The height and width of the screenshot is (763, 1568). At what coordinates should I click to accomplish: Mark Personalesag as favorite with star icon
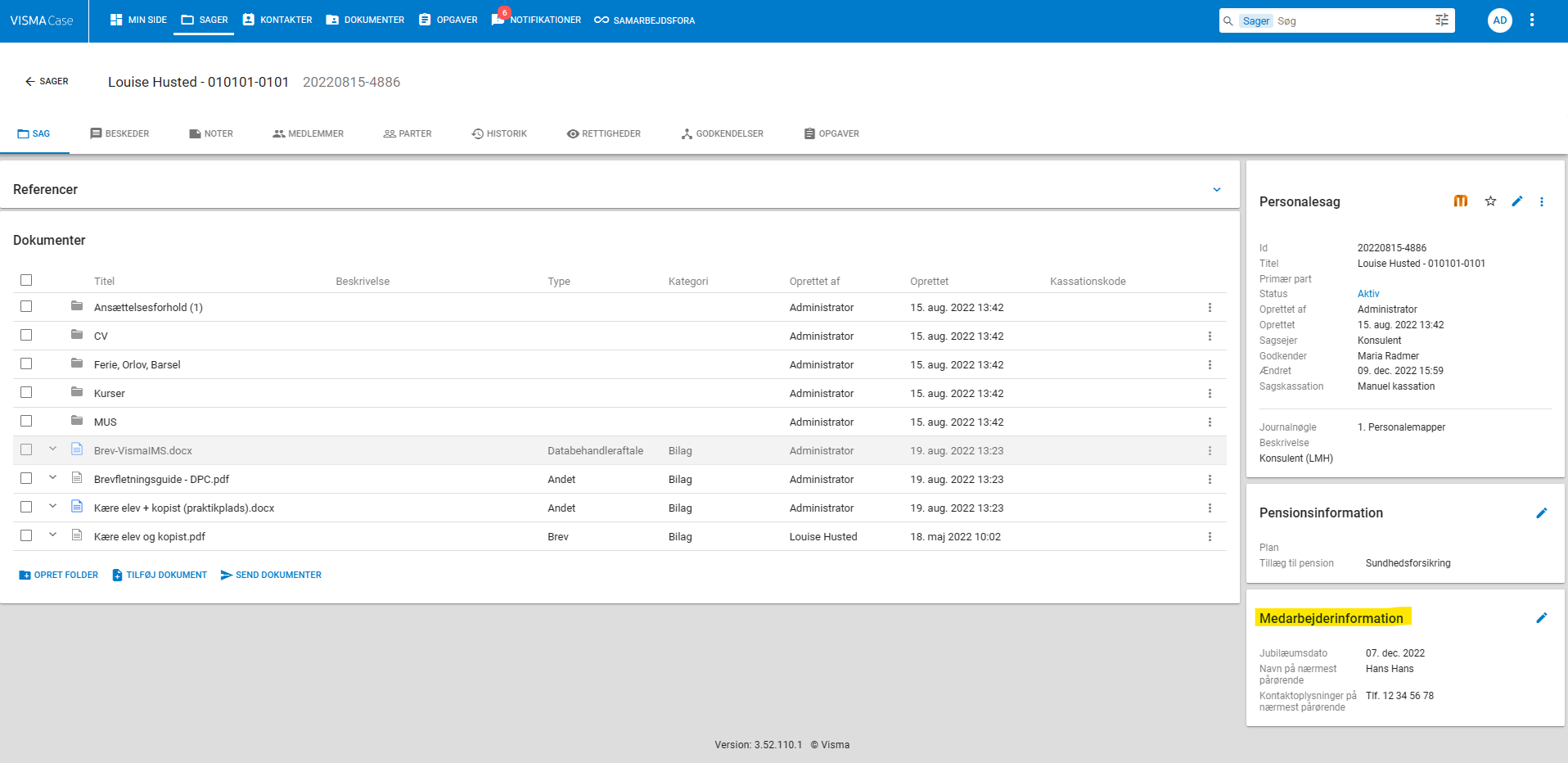(x=1490, y=201)
